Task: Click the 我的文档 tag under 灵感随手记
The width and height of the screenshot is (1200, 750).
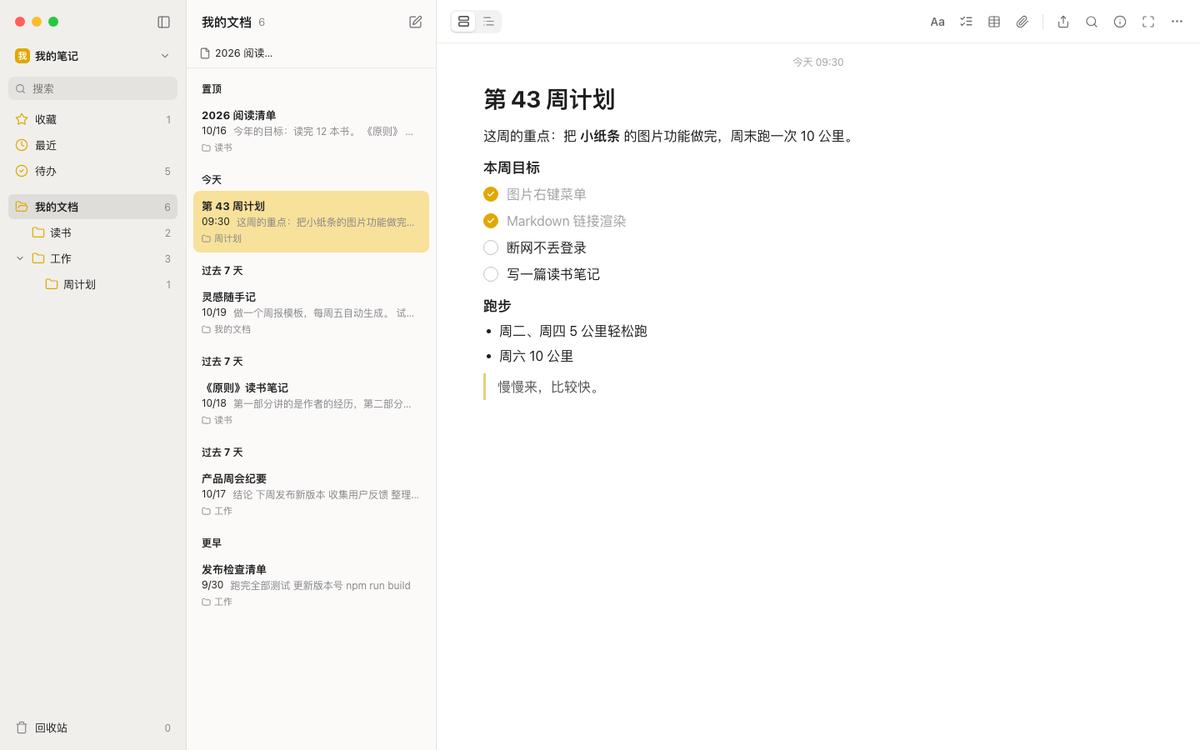Action: [x=226, y=330]
